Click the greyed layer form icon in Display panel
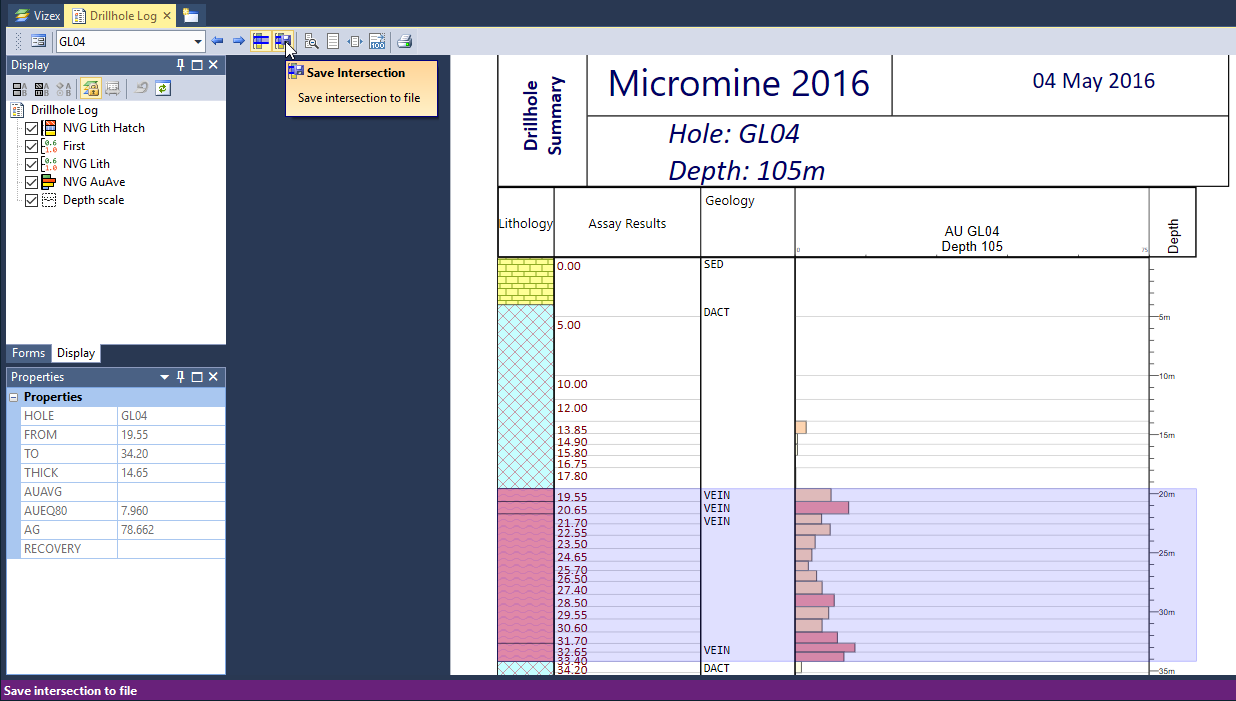Screen dimensions: 1236x701 (x=112, y=88)
